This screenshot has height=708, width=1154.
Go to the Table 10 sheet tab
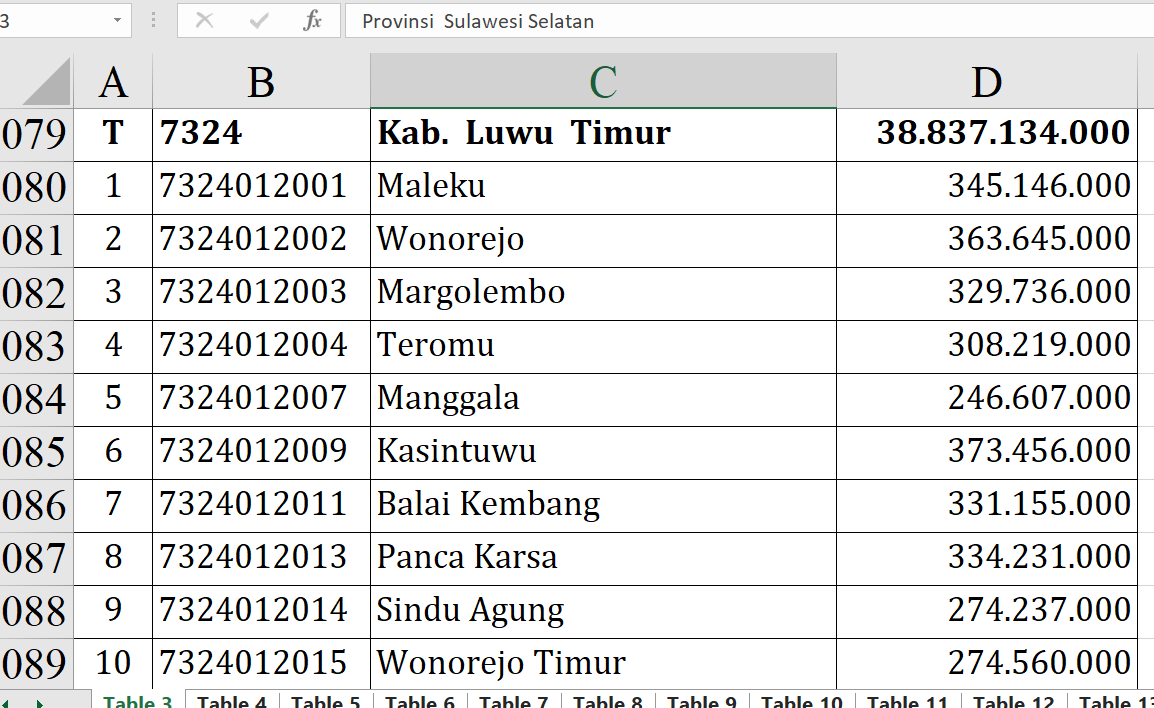pyautogui.click(x=802, y=702)
